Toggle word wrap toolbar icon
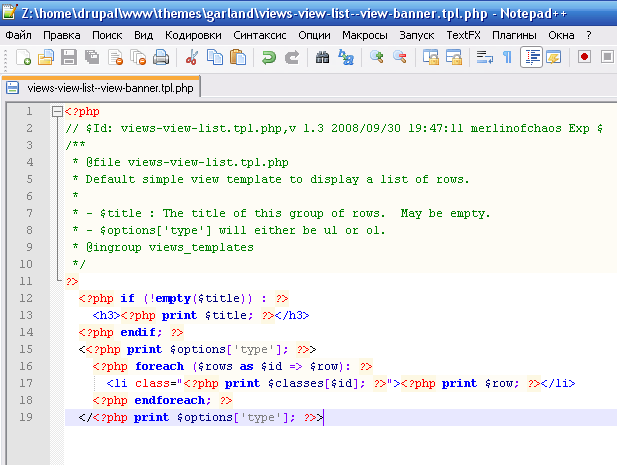 point(484,57)
